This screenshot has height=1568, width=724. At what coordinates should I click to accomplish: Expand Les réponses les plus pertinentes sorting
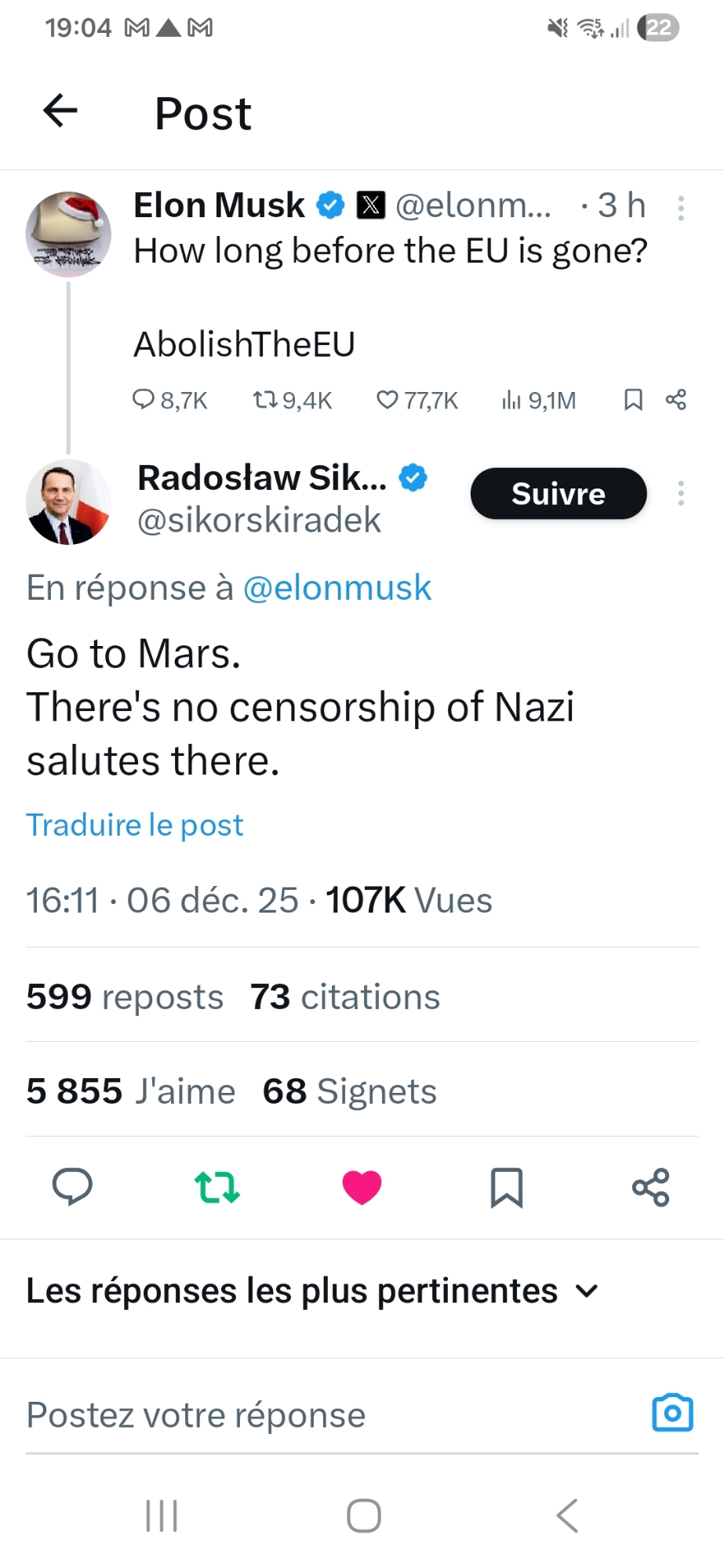312,1291
